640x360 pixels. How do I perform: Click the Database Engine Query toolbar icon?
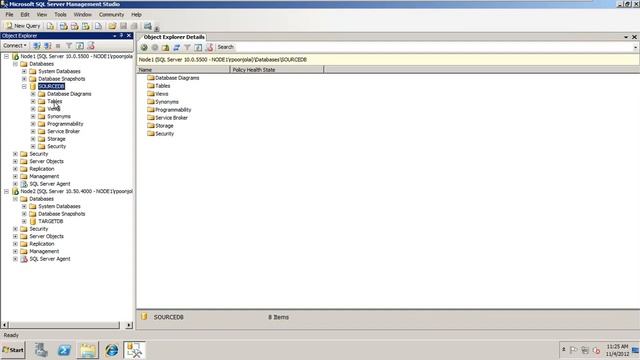pos(50,26)
